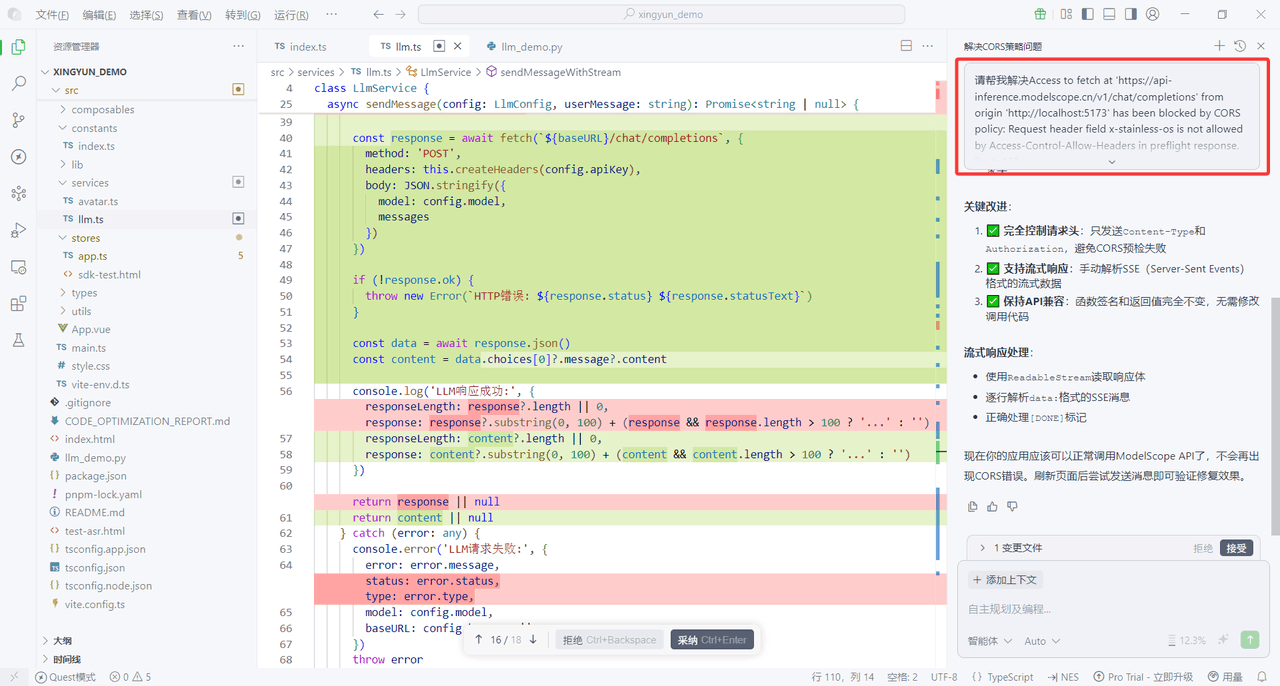This screenshot has width=1280, height=686.
Task: Open the Auto model dropdown
Action: coord(1043,641)
